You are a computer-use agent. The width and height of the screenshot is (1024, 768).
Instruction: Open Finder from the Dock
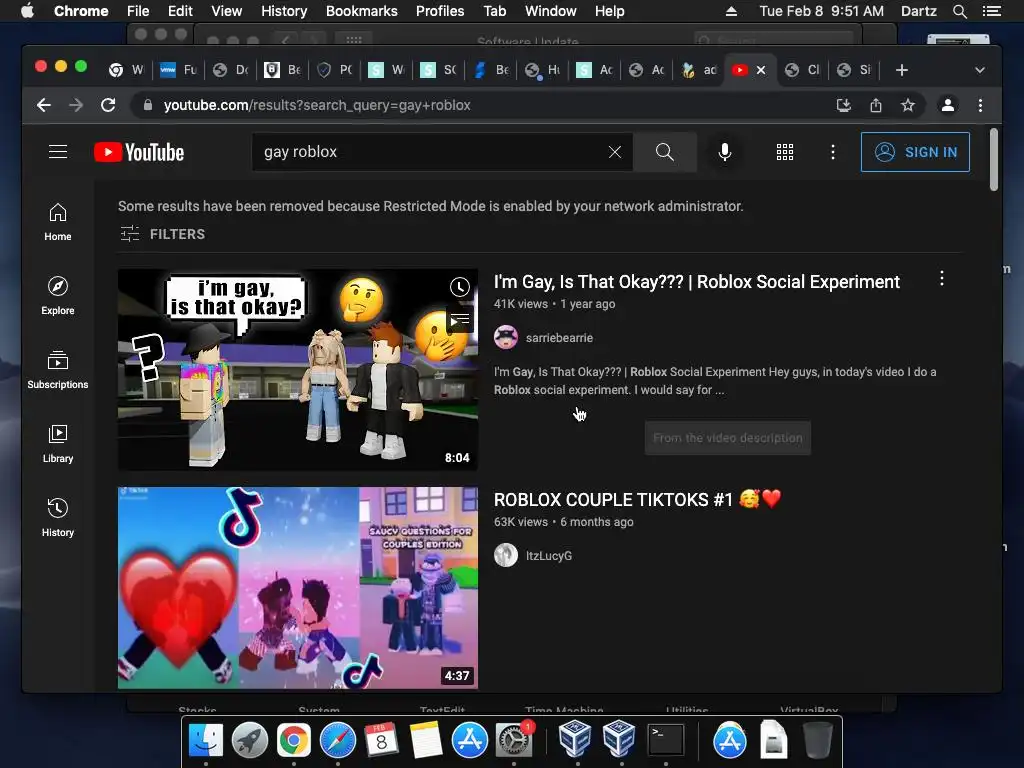tap(206, 740)
